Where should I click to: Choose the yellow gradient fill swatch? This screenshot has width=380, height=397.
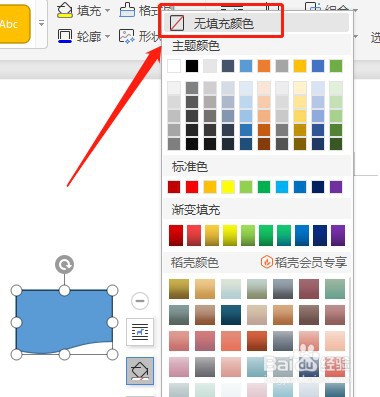(230, 235)
